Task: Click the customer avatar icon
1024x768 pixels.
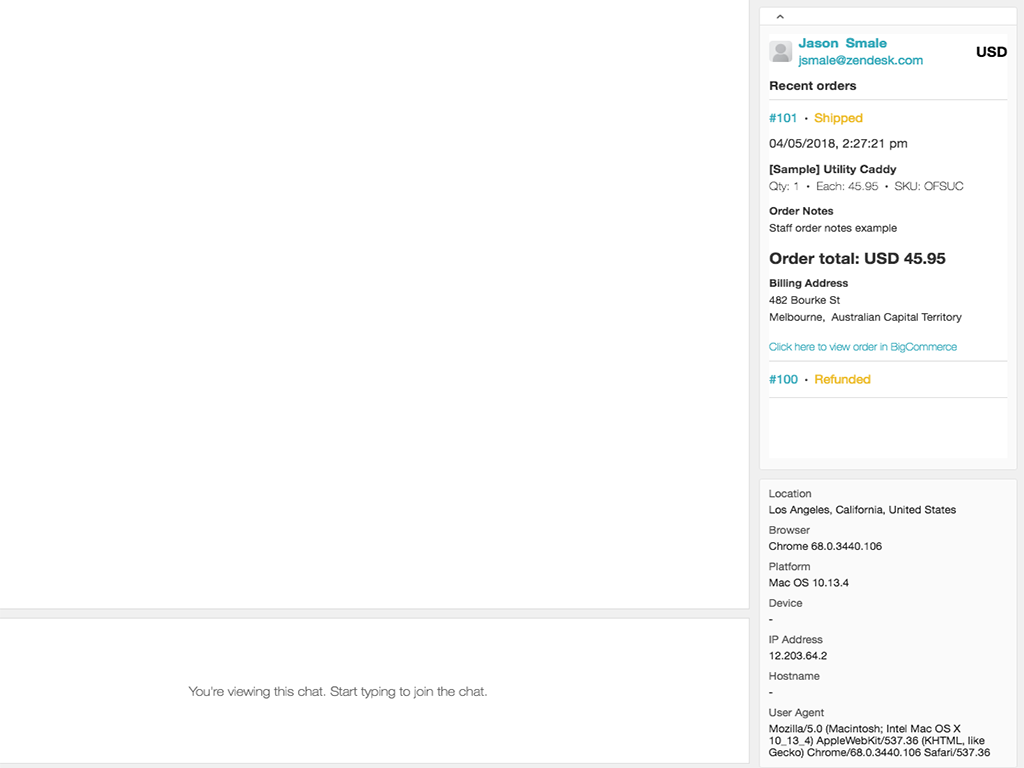Action: pyautogui.click(x=781, y=52)
